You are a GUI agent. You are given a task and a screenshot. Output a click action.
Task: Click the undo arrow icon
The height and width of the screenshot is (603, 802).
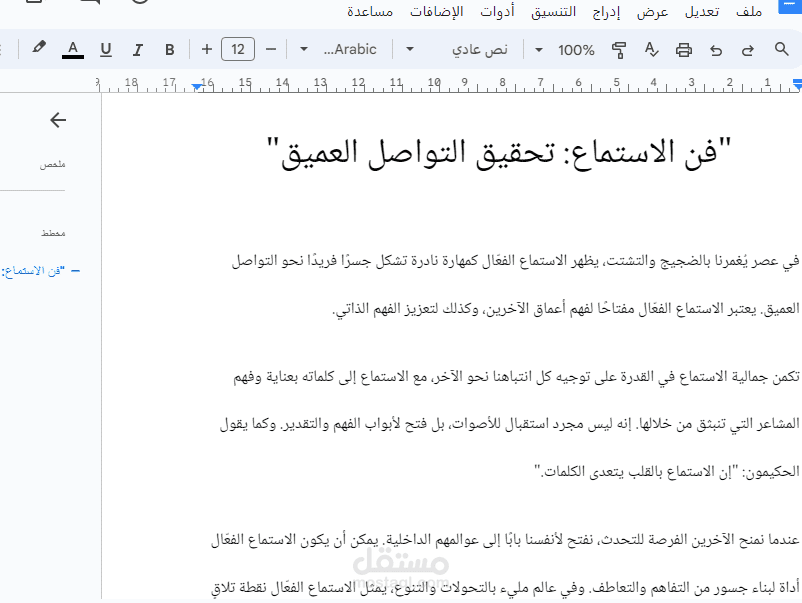pos(716,50)
